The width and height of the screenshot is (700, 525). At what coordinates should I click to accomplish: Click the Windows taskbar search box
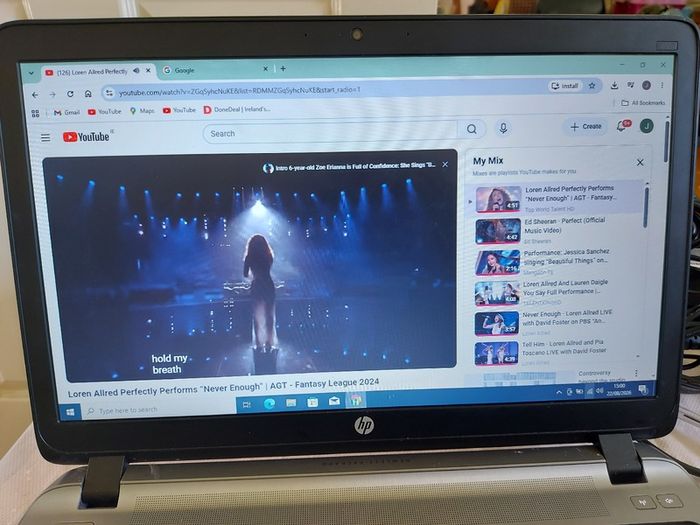tap(158, 409)
